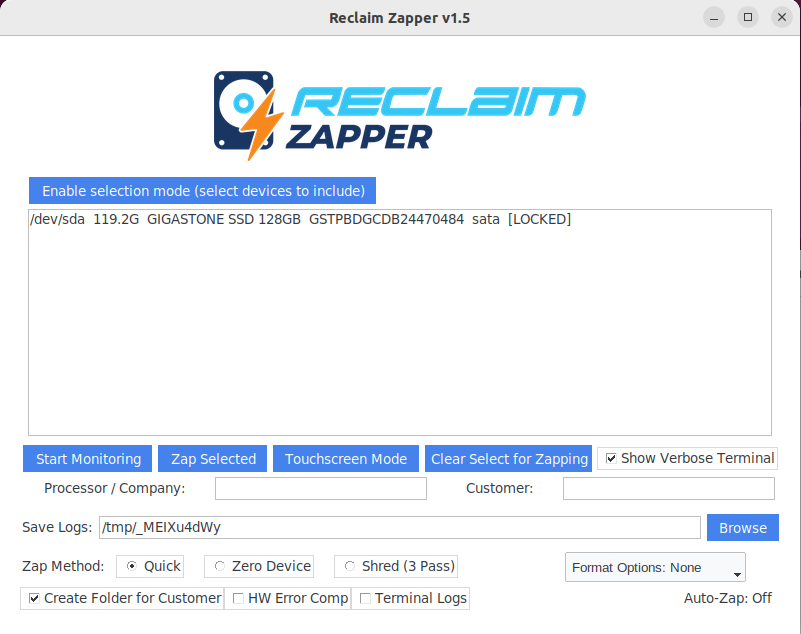
Task: Click Browse to choose log location
Action: pyautogui.click(x=742, y=527)
